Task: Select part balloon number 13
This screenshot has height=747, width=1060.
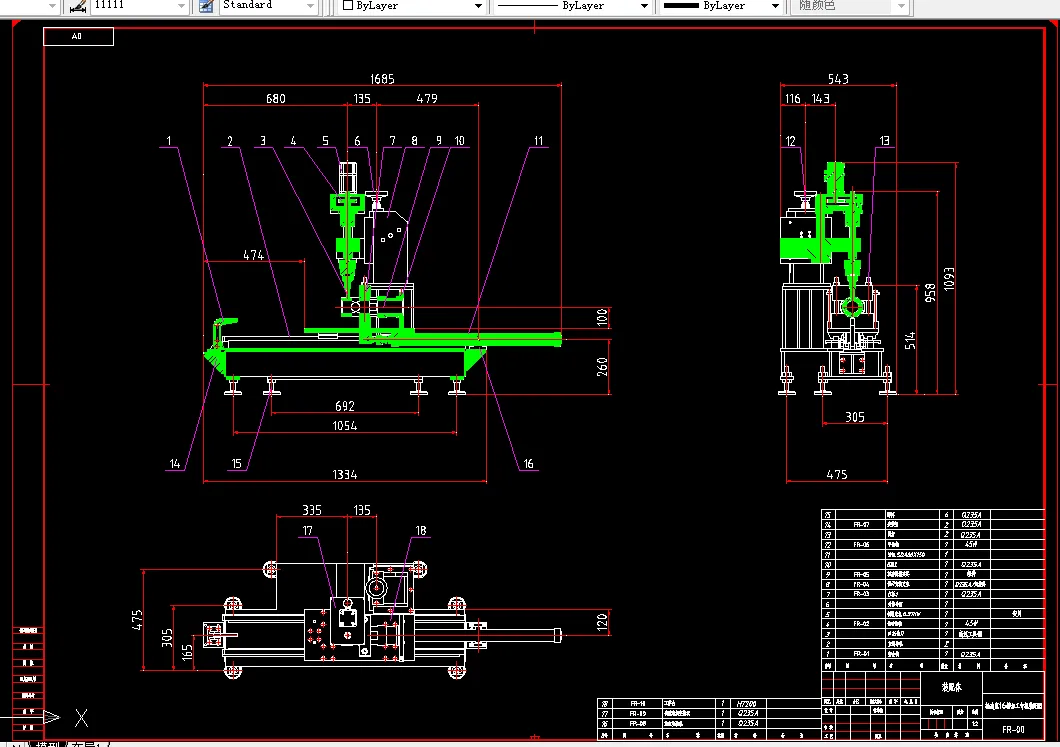Action: pyautogui.click(x=885, y=141)
